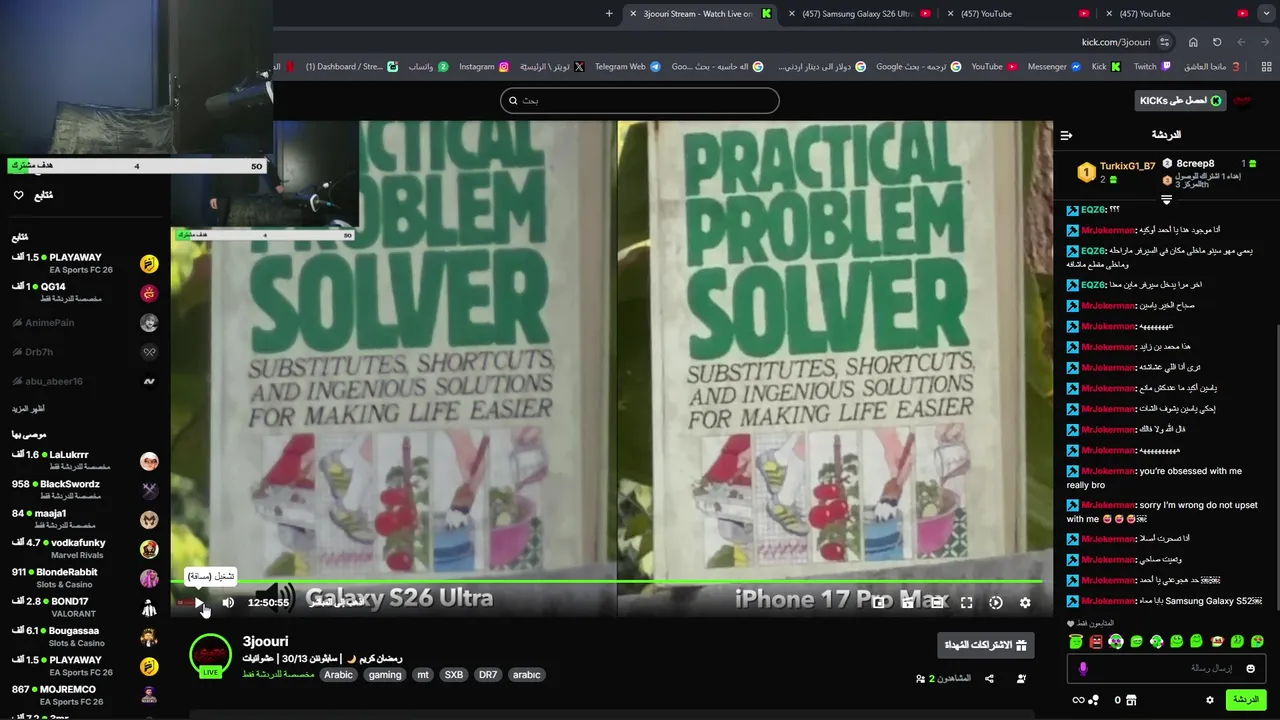This screenshot has height=720, width=1280.
Task: Open BlackSwordz recommended channel
Action: pos(85,490)
